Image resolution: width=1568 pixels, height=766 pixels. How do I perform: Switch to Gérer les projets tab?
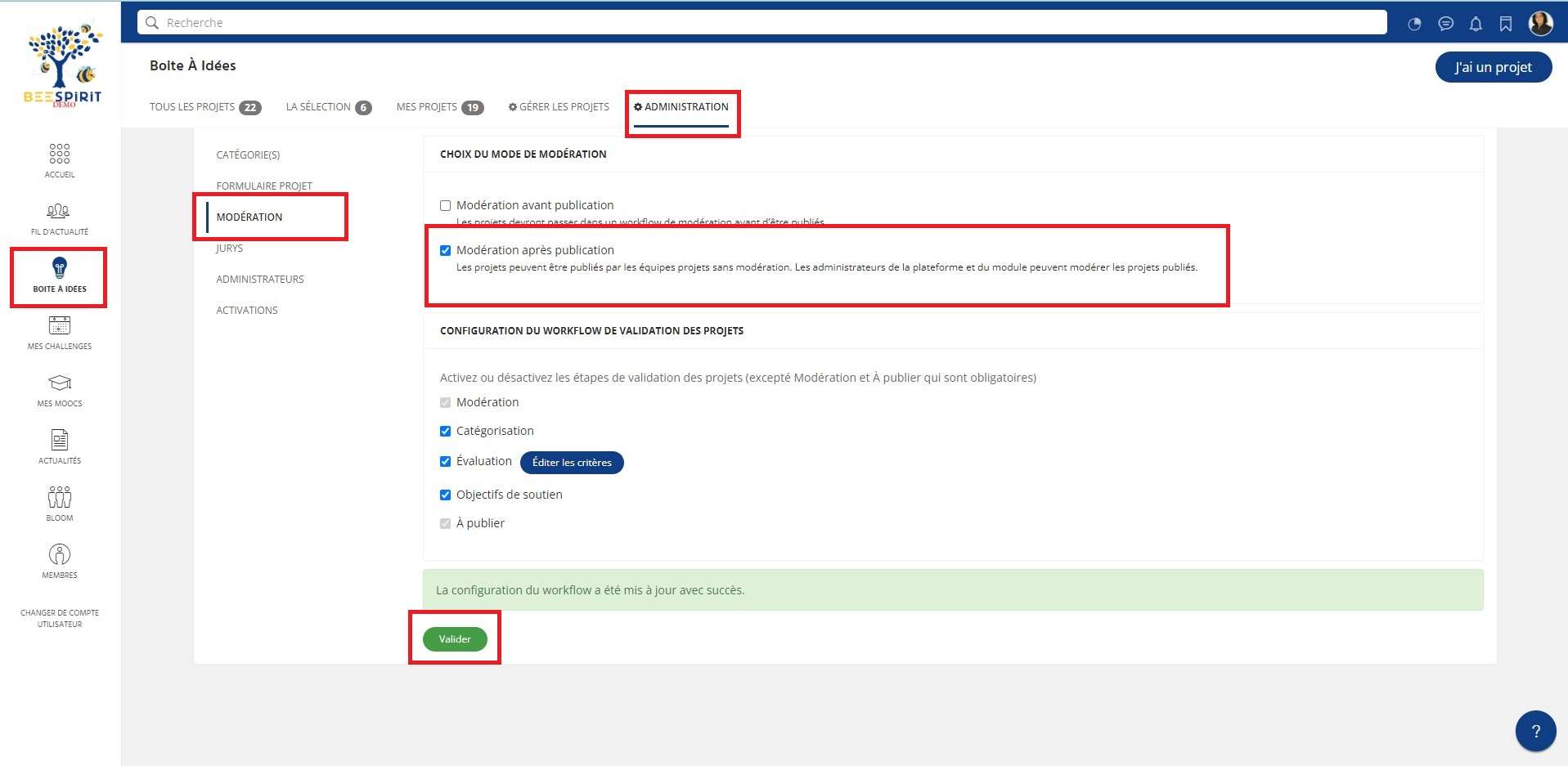click(559, 107)
